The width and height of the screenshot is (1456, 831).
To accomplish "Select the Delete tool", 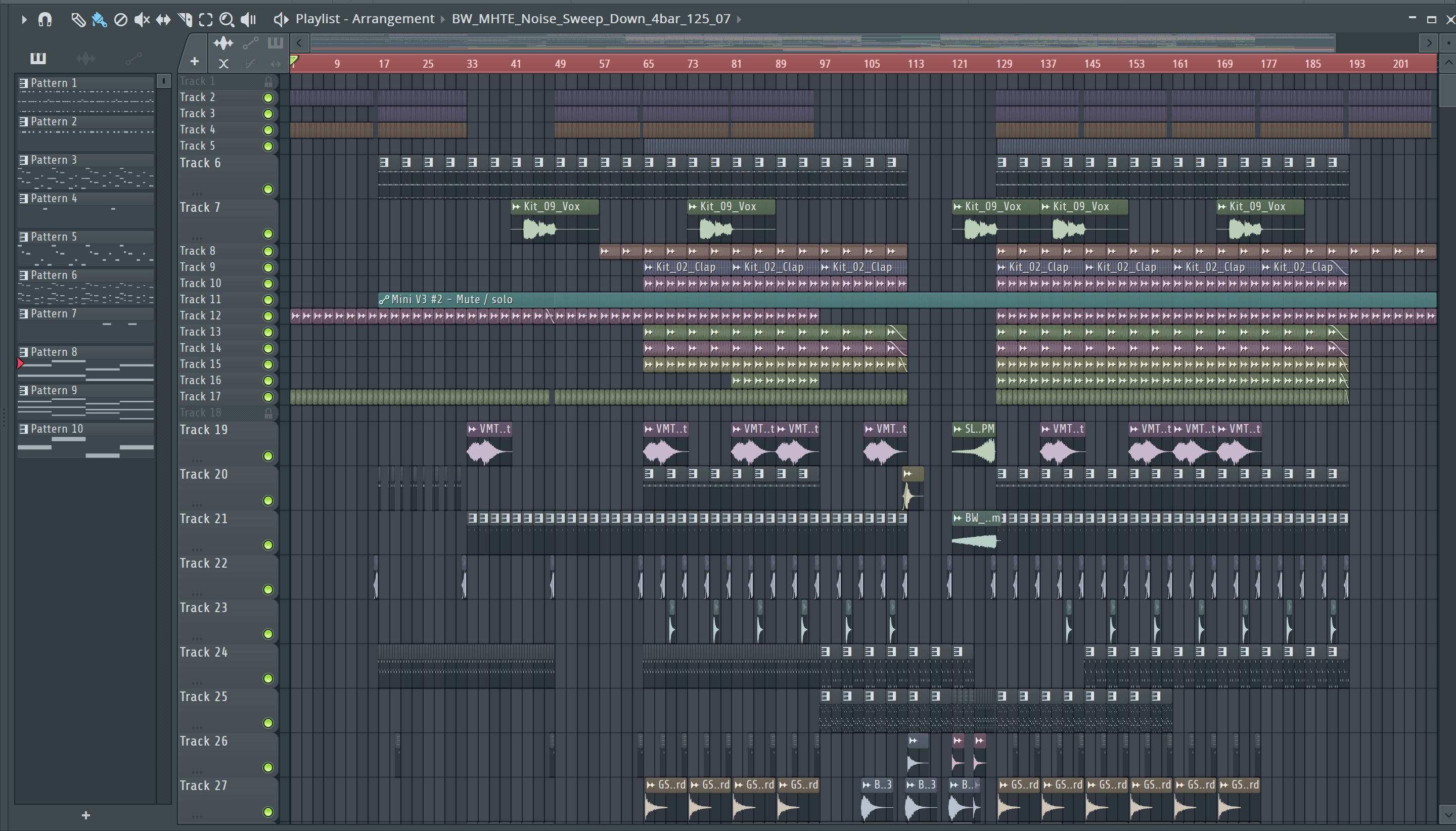I will click(x=120, y=19).
